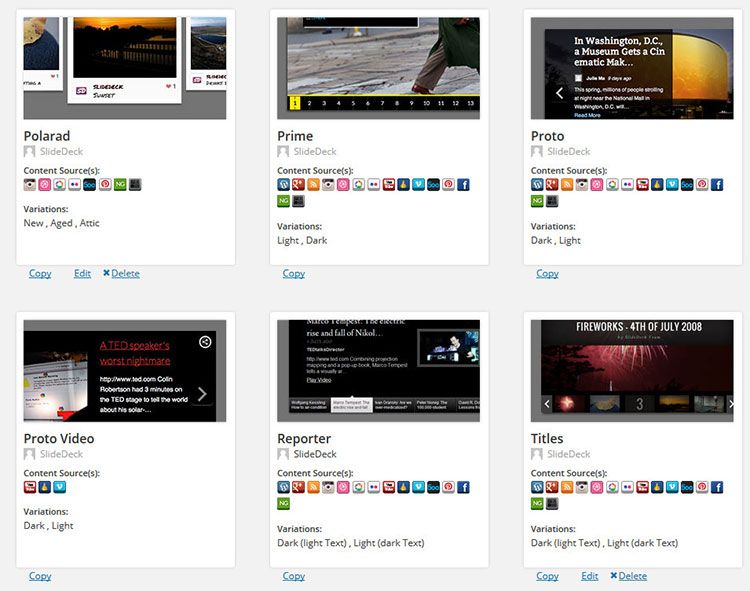Click 'Read More' in Proto preview
The width and height of the screenshot is (750, 591).
[587, 115]
